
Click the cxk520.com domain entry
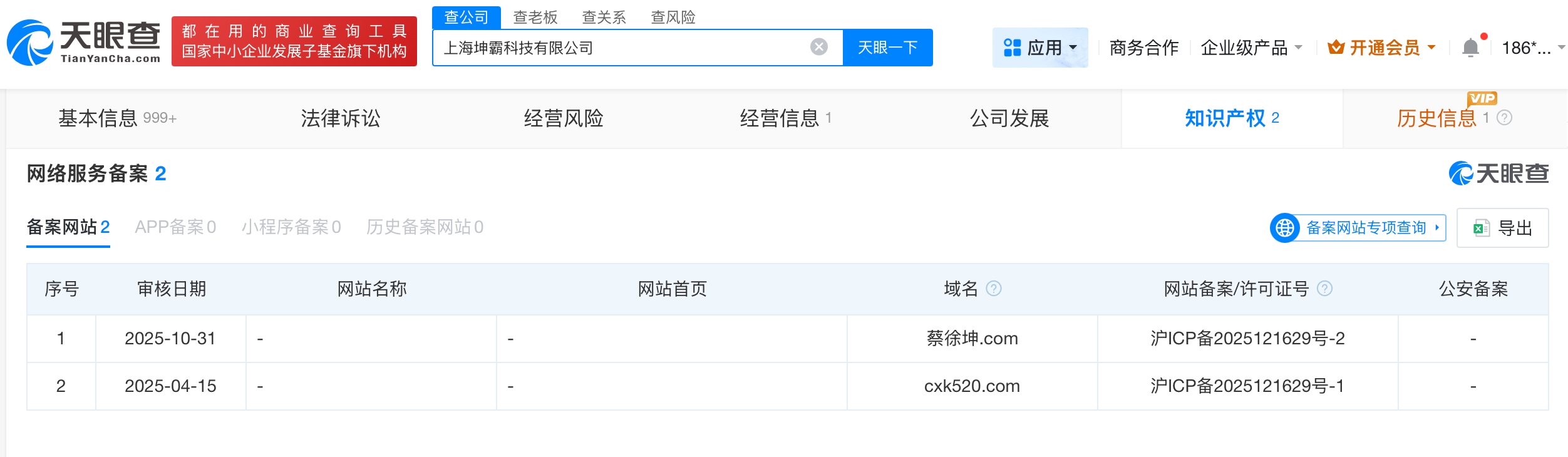pos(971,386)
